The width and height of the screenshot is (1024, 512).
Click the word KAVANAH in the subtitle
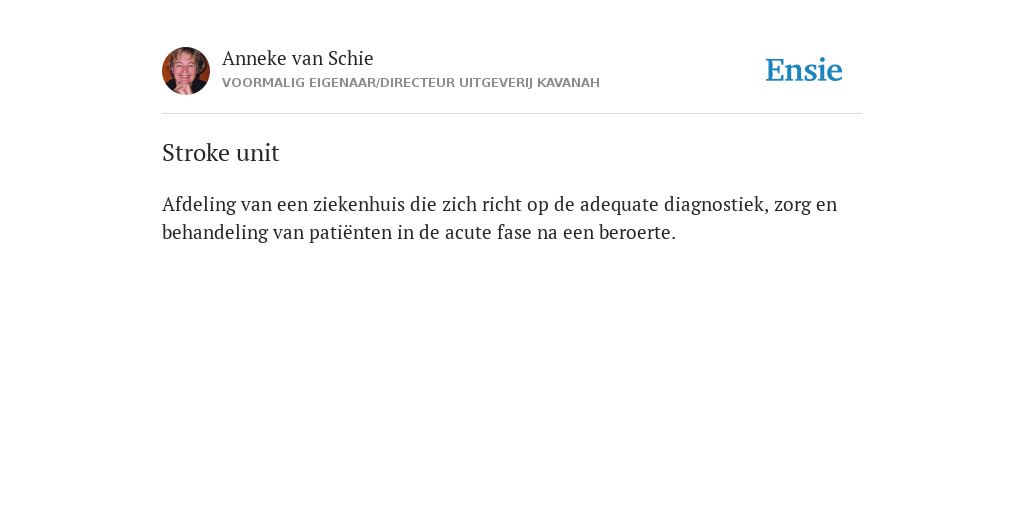coord(568,83)
